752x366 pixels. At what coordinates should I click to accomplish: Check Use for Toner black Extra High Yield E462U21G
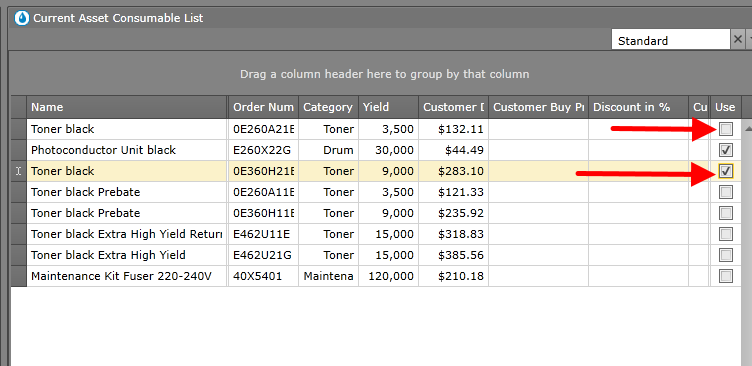(x=726, y=255)
